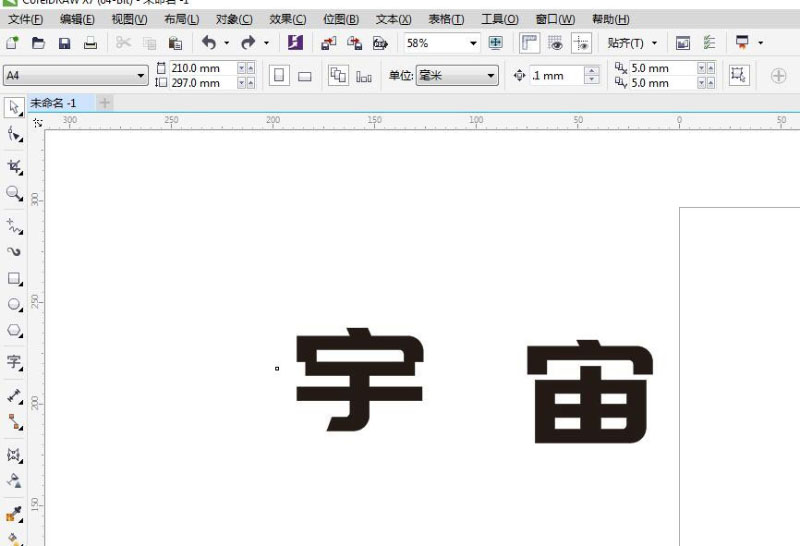This screenshot has height=546, width=800.
Task: Click the Save floppy disk icon
Action: tap(64, 43)
